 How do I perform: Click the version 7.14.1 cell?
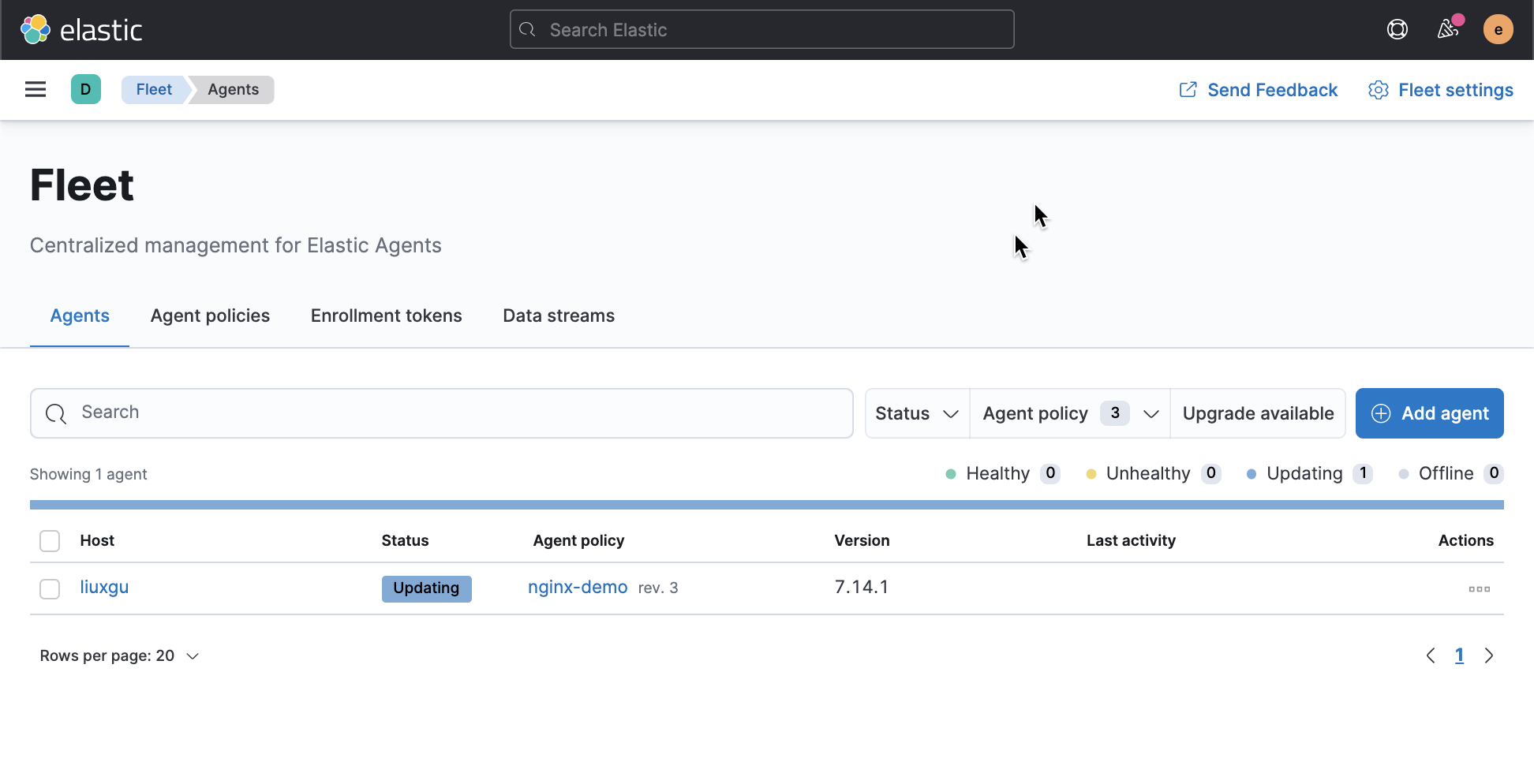pyautogui.click(x=862, y=587)
